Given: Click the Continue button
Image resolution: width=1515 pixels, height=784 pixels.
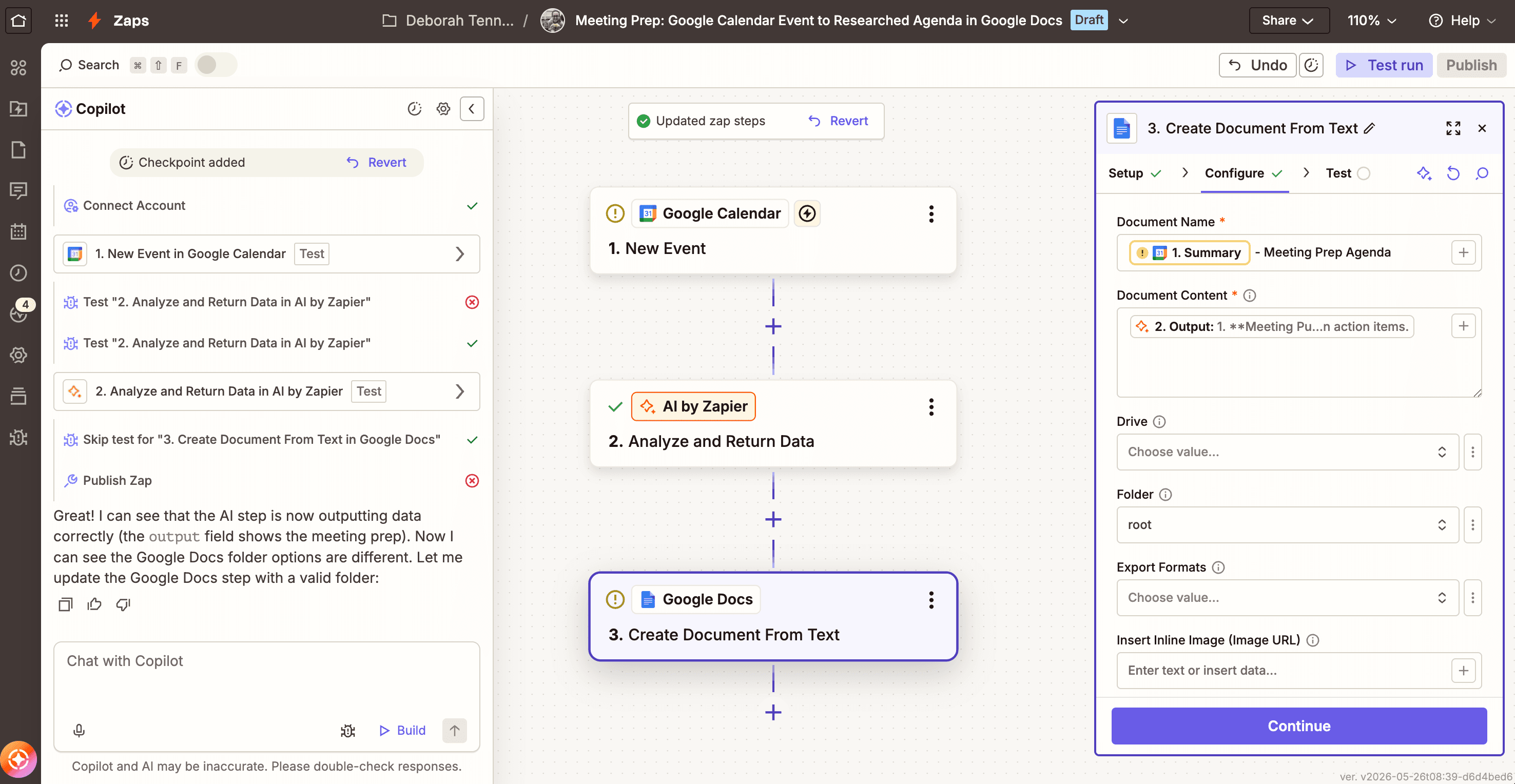Looking at the screenshot, I should click(x=1298, y=726).
